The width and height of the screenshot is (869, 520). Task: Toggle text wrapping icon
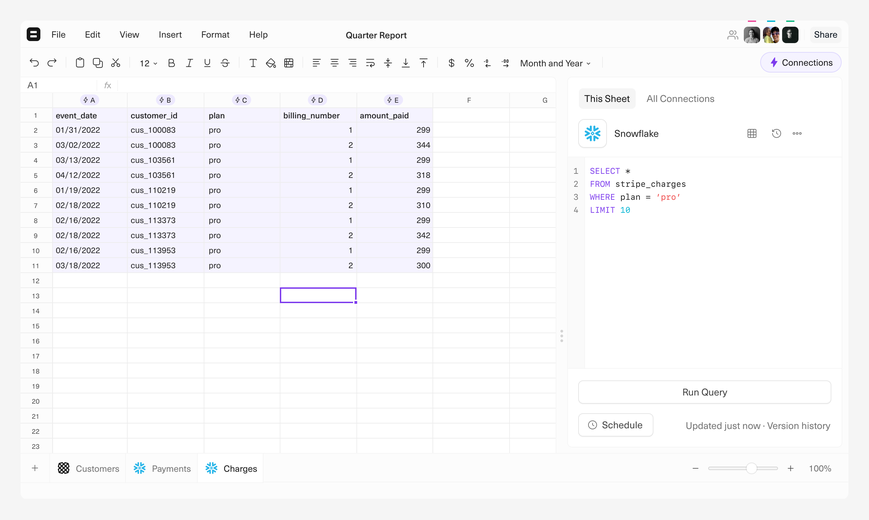[x=370, y=63]
